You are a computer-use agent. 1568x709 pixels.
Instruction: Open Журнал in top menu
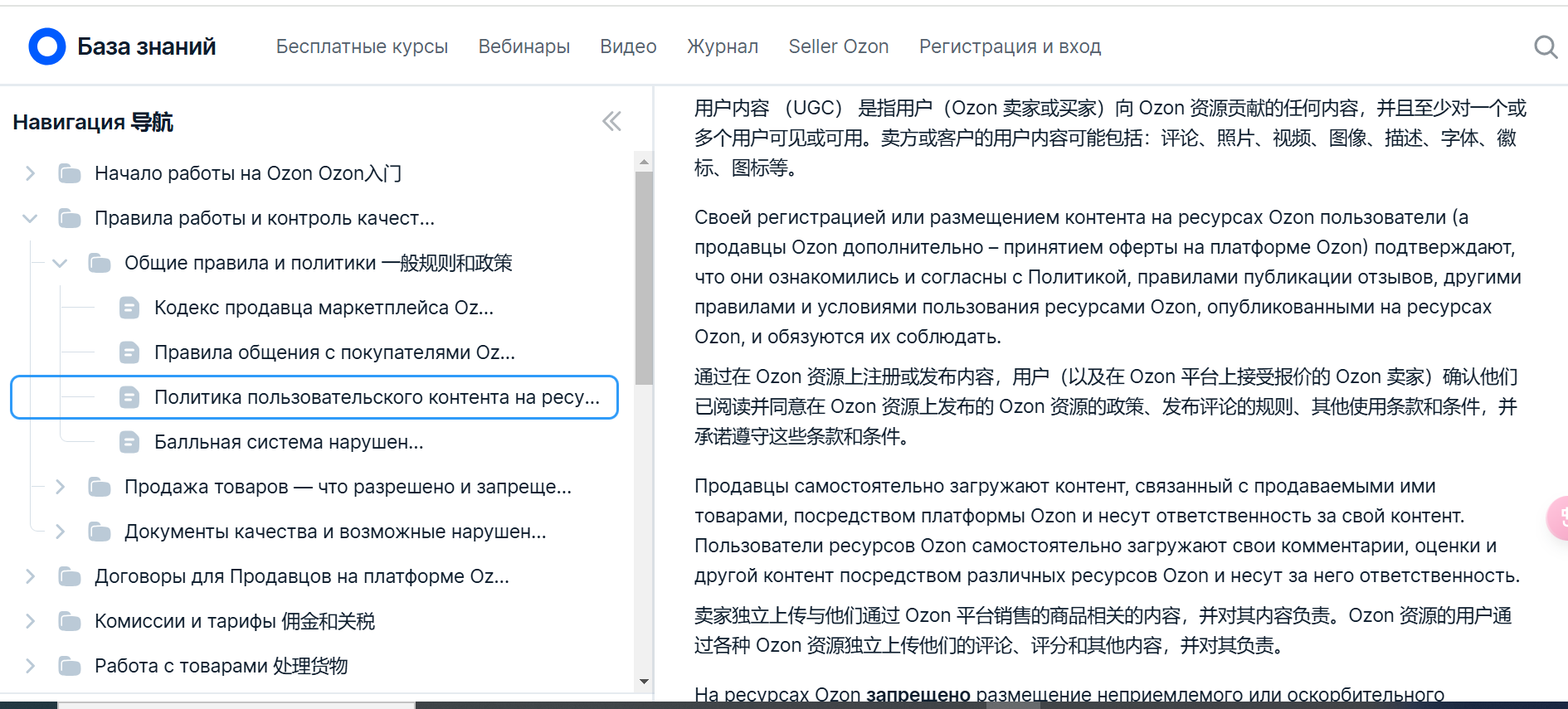(723, 46)
